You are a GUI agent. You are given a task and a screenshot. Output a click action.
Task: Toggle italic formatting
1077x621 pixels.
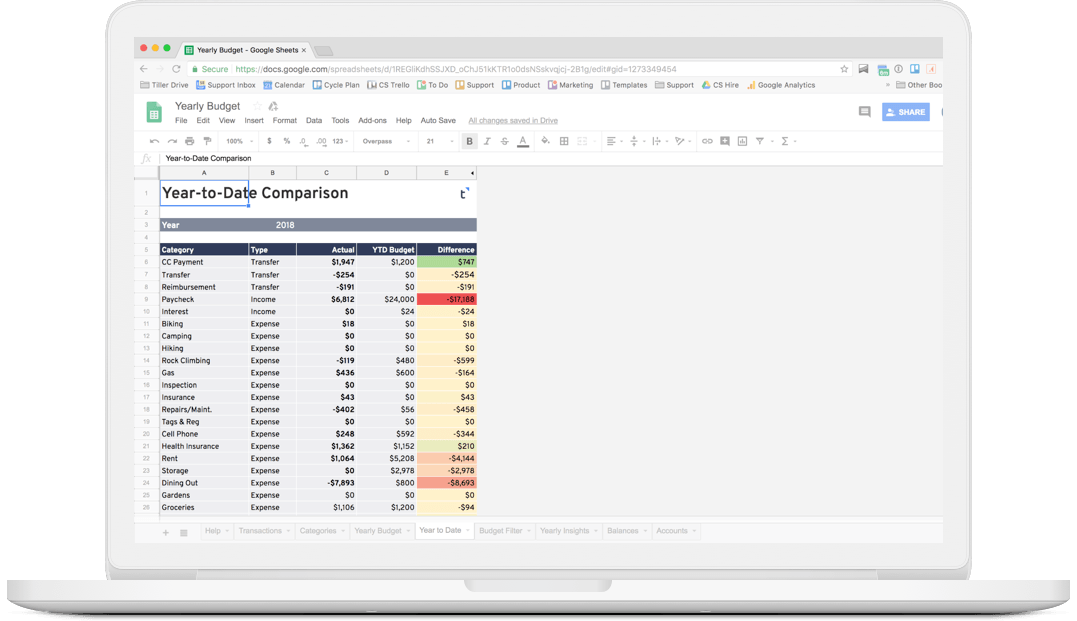tap(487, 141)
